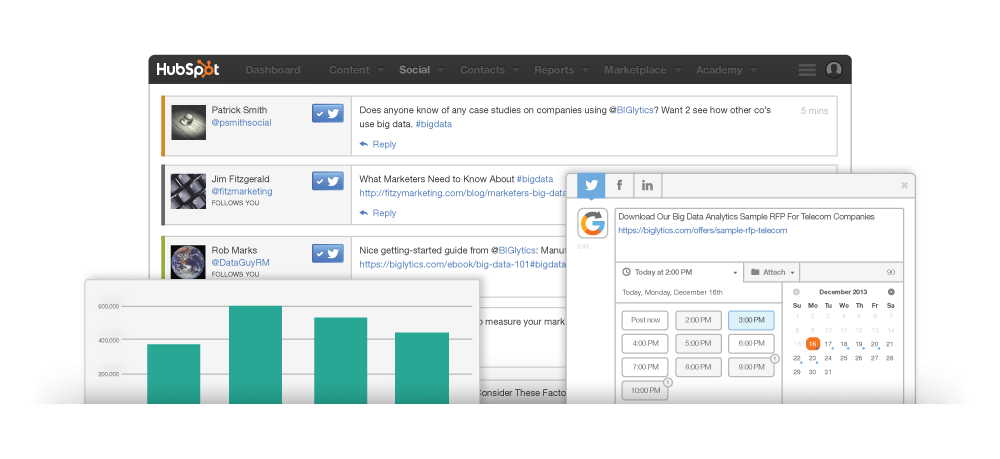The width and height of the screenshot is (1000, 459).
Task: Click the first bar in the chart
Action: point(173,374)
